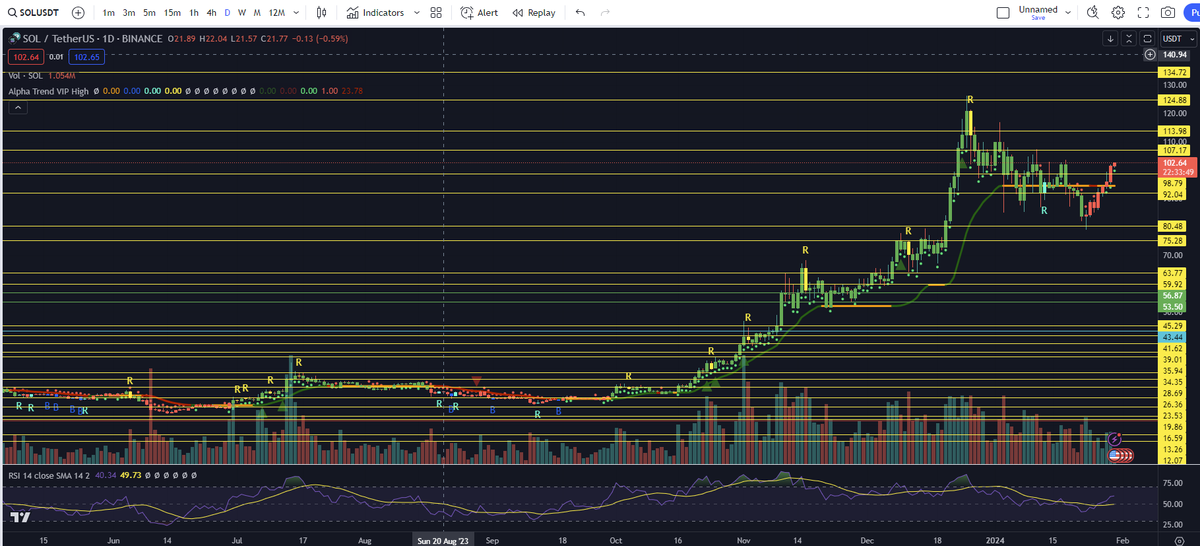1200x546 pixels.
Task: Click the Save link under Unnamed
Action: (1037, 19)
